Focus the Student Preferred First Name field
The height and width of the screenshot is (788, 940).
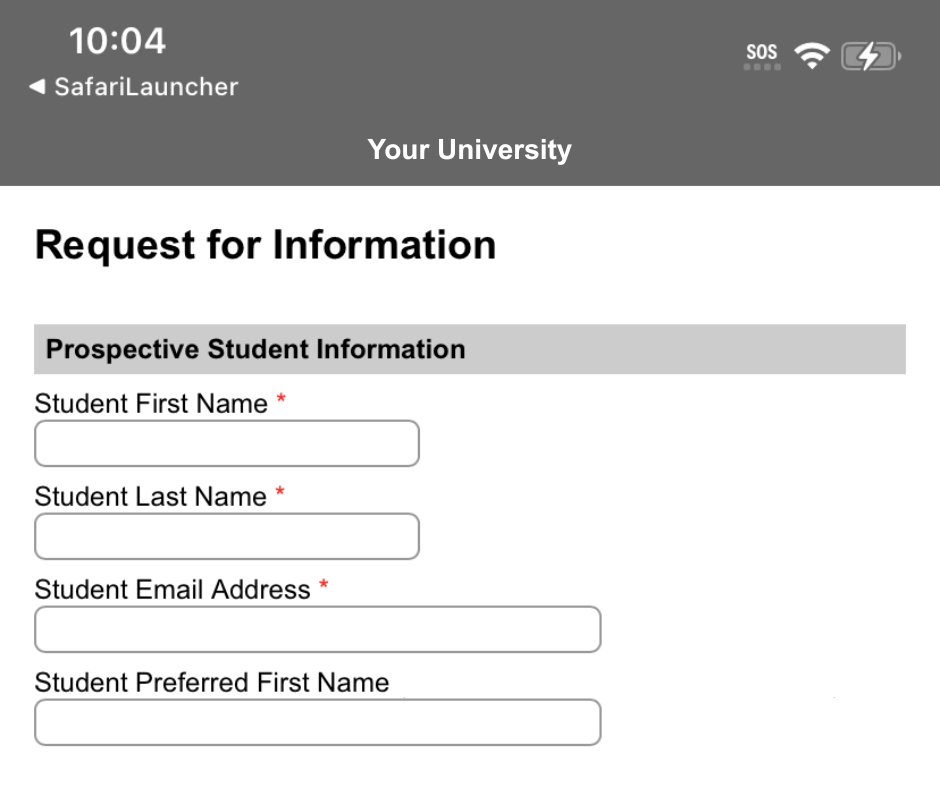pos(317,722)
